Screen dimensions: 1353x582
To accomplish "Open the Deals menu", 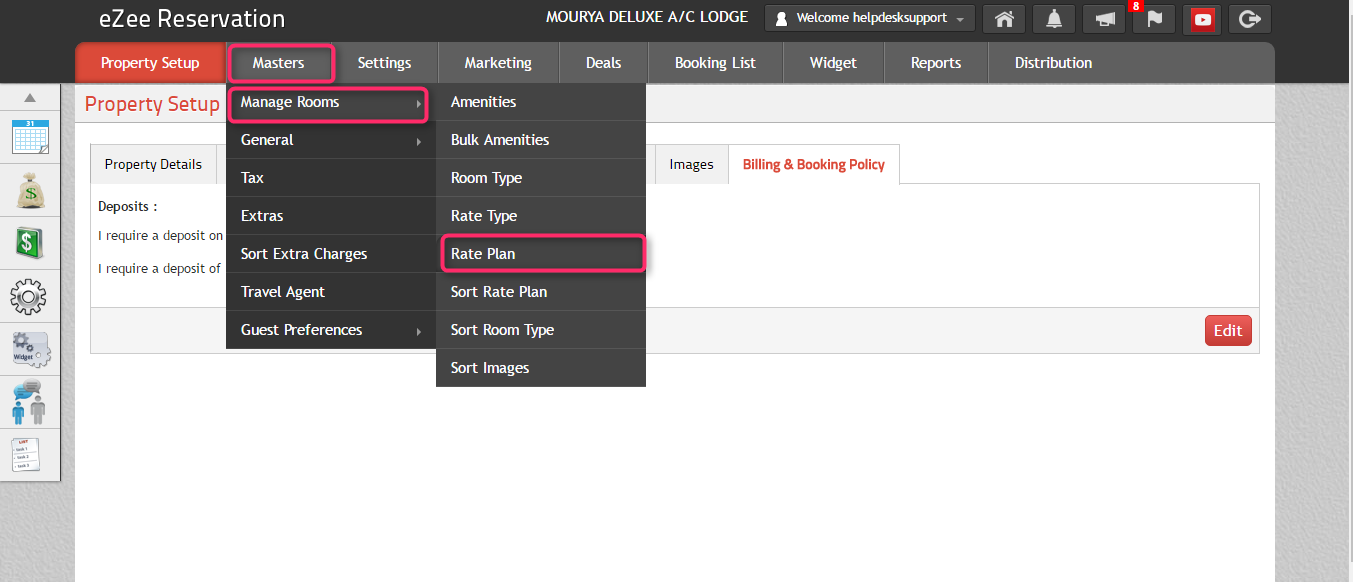I will coord(604,63).
